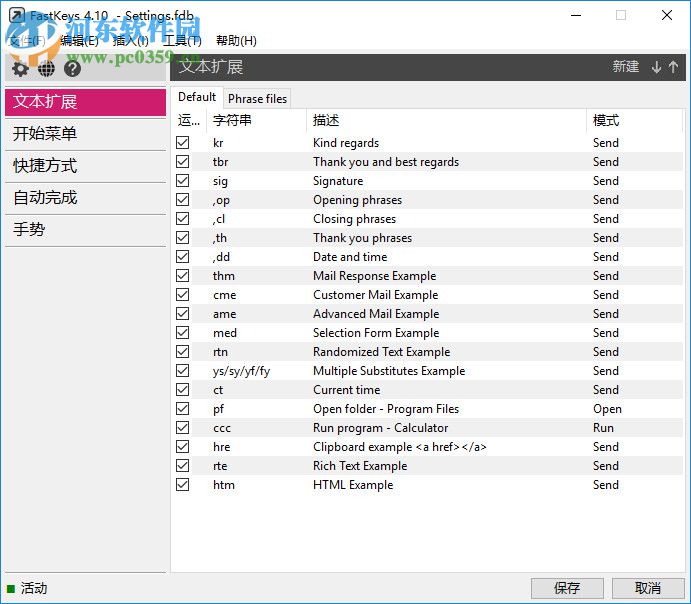Select the 'Date and time' row
This screenshot has width=691, height=604.
tap(428, 256)
